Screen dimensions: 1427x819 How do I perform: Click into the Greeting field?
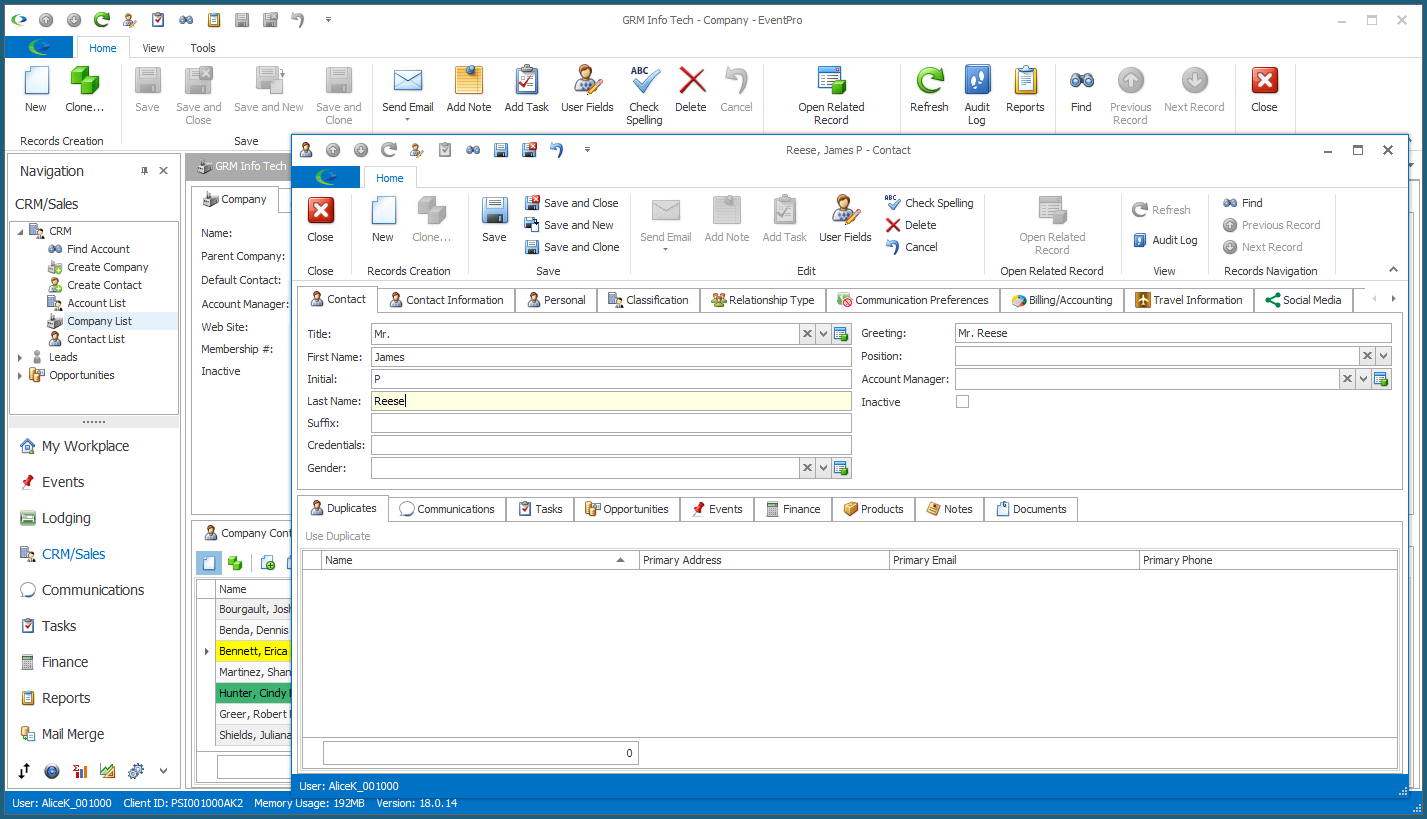pyautogui.click(x=1173, y=333)
